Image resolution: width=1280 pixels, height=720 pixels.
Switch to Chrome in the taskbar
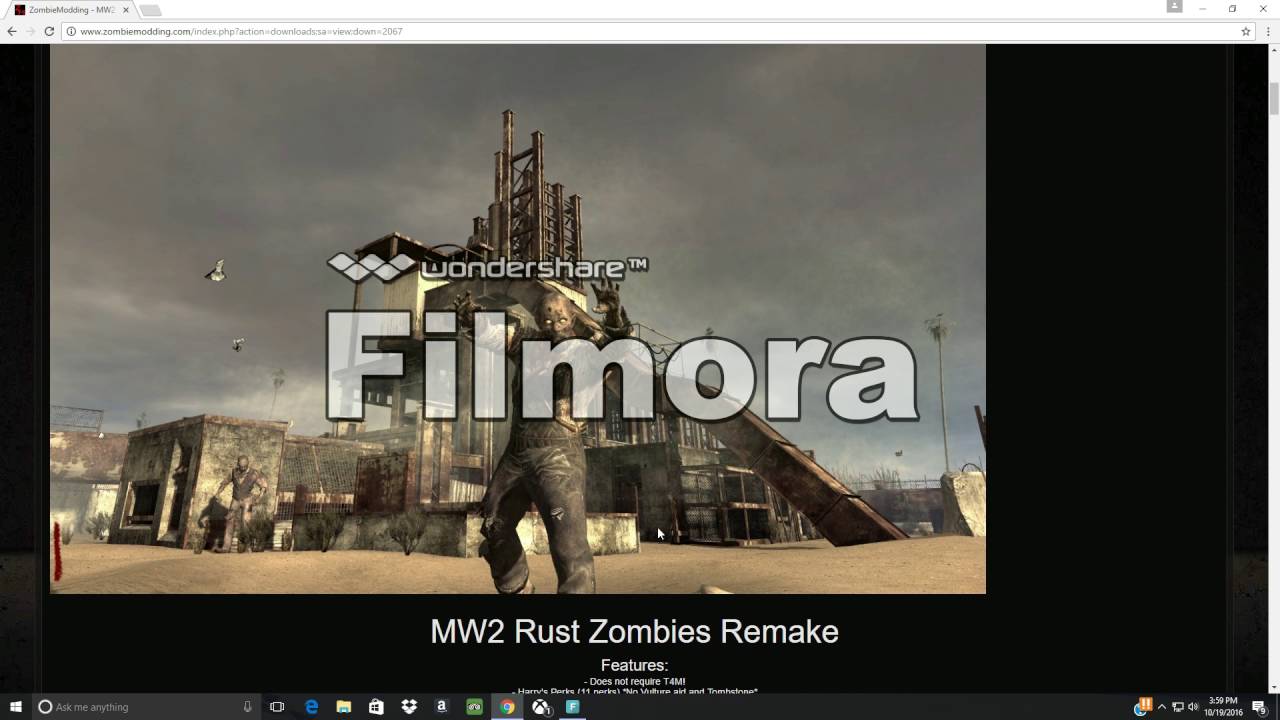(x=507, y=707)
